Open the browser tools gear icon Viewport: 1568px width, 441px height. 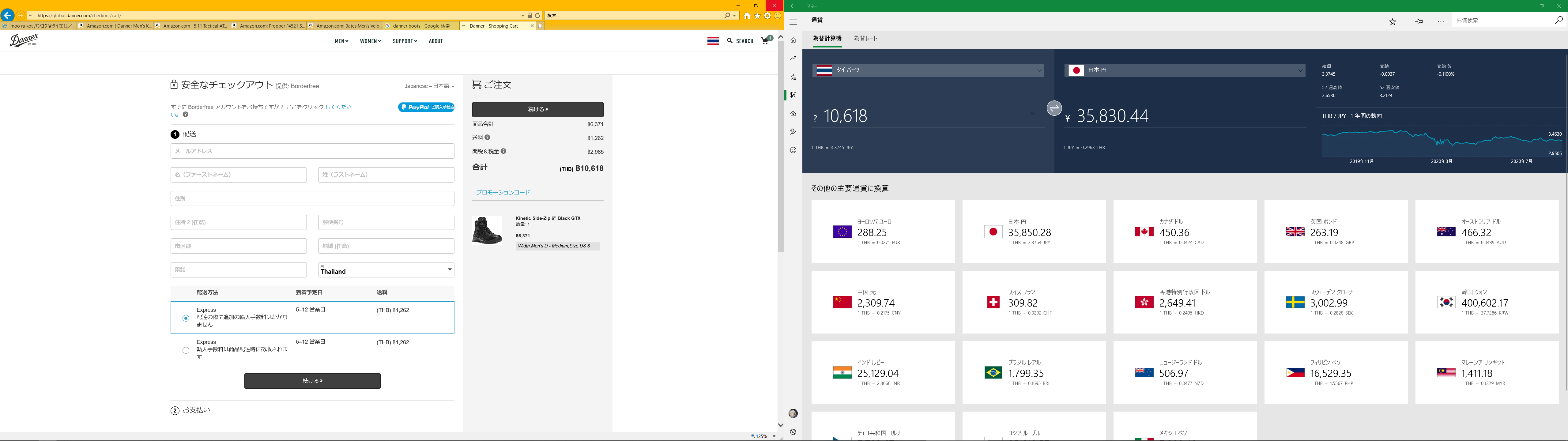[767, 16]
